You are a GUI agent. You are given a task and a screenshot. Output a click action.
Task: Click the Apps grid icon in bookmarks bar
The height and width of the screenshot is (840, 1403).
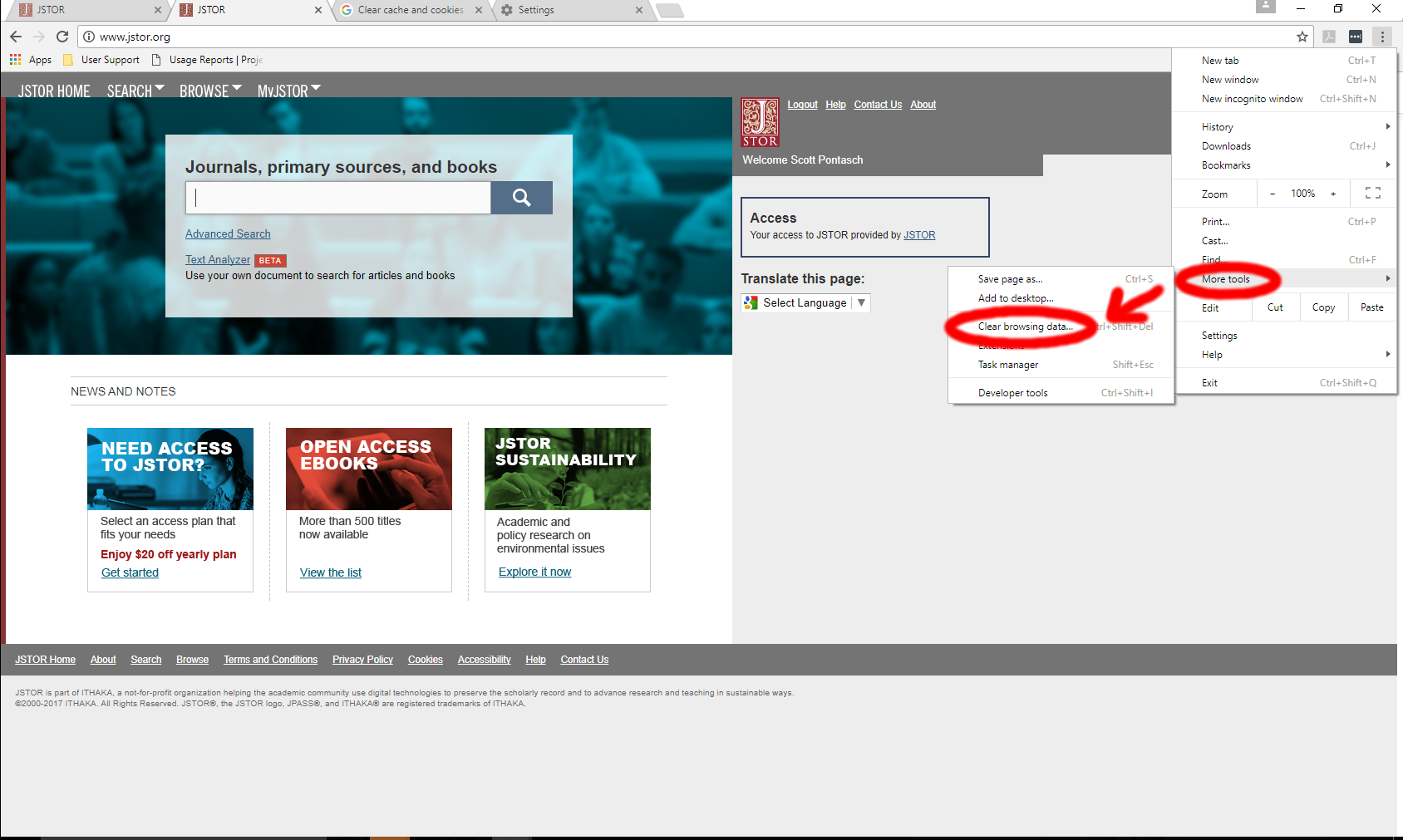tap(15, 60)
